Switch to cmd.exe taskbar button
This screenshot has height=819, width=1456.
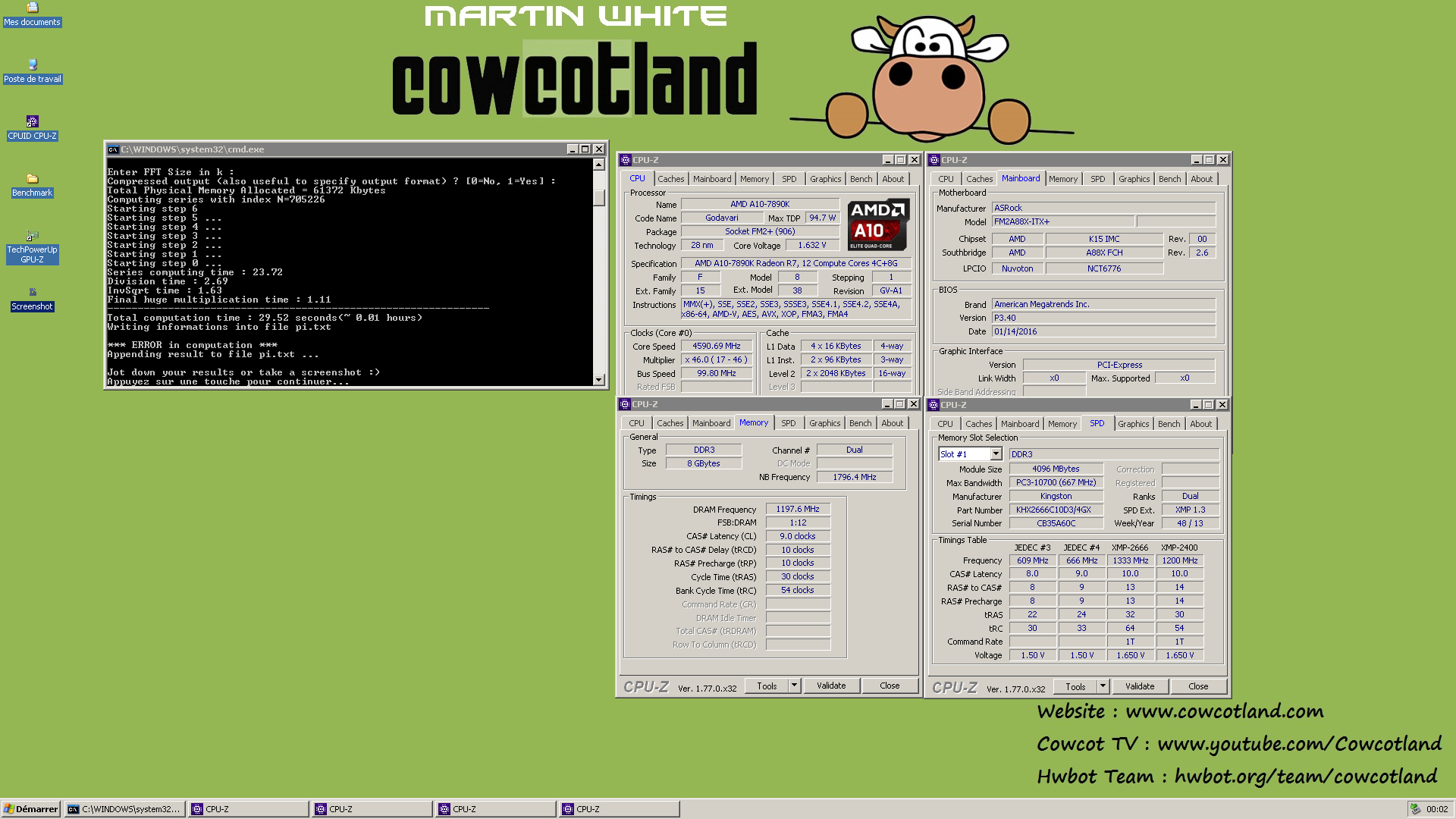124,809
